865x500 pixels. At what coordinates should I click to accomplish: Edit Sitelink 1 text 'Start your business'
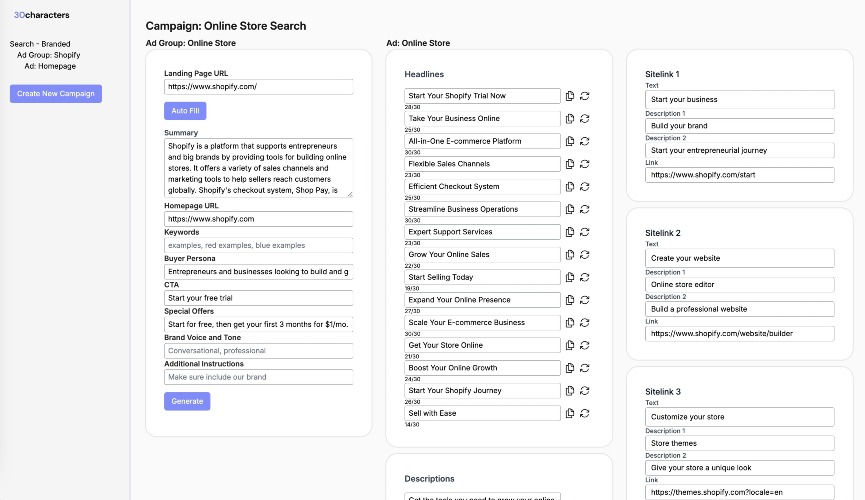click(x=740, y=99)
